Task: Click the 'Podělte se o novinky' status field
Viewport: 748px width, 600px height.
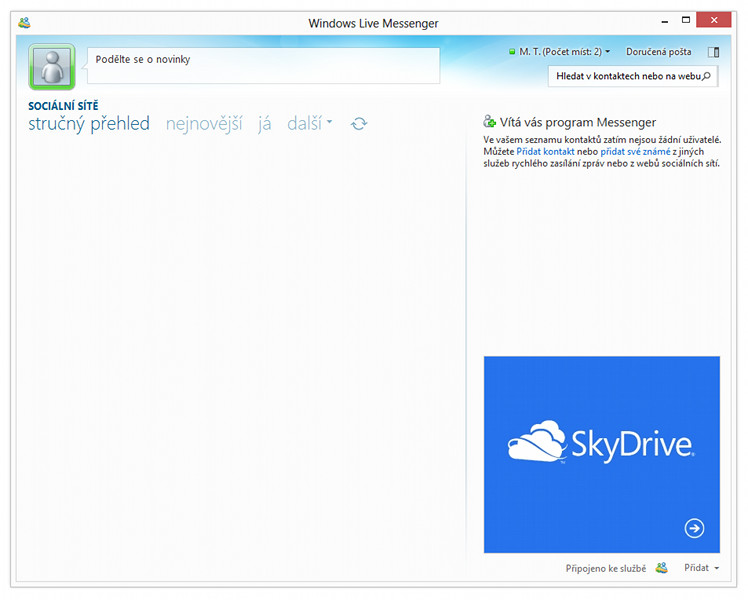Action: [263, 66]
